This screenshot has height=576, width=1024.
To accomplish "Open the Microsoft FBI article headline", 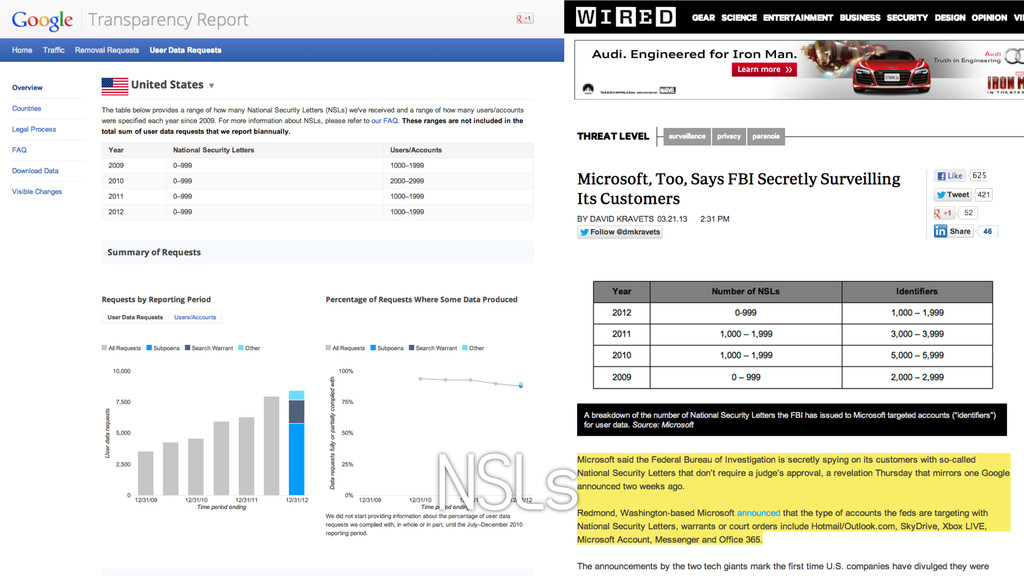I will tap(738, 189).
